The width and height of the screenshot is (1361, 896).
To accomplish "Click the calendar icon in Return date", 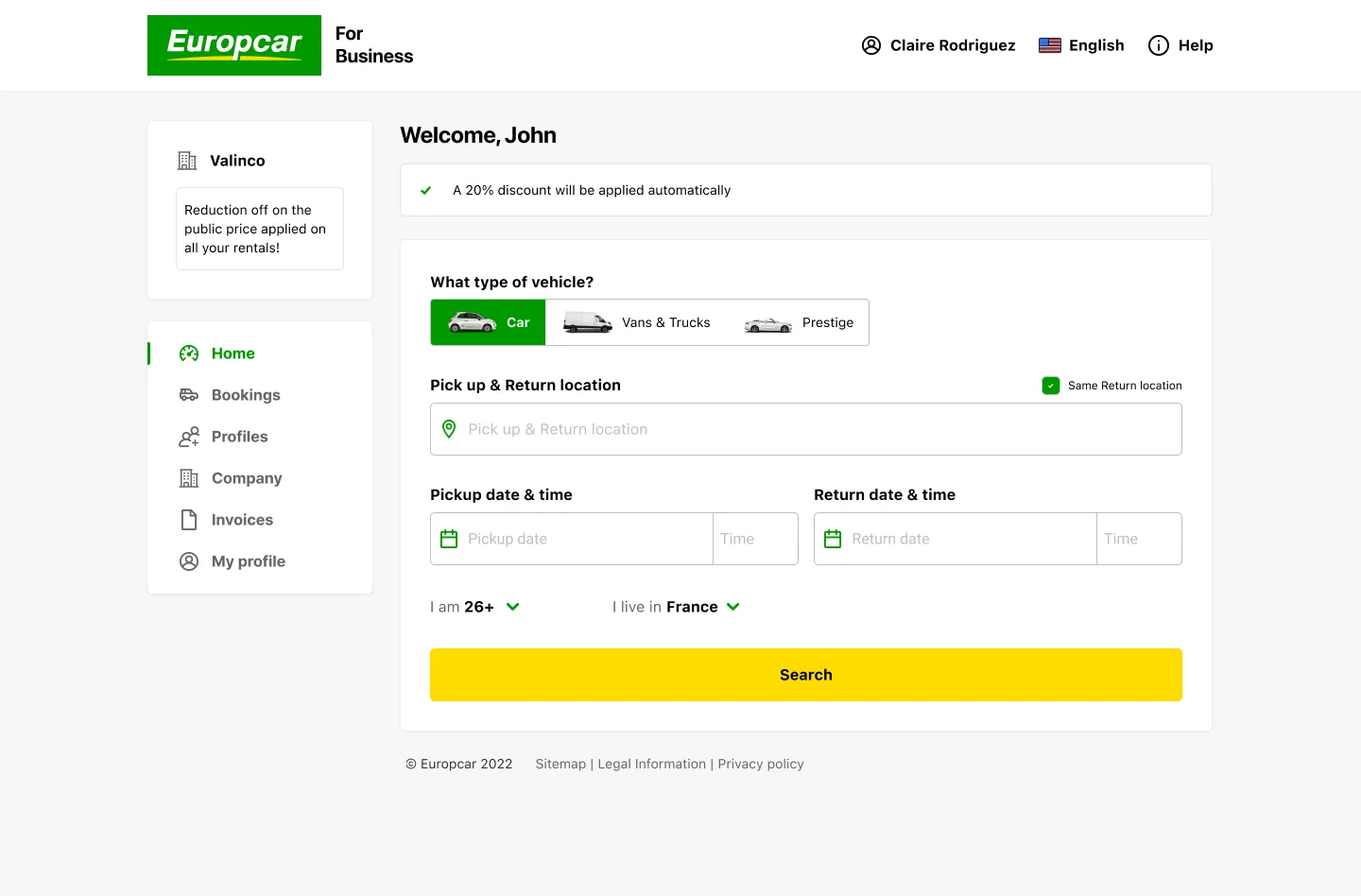I will point(833,539).
